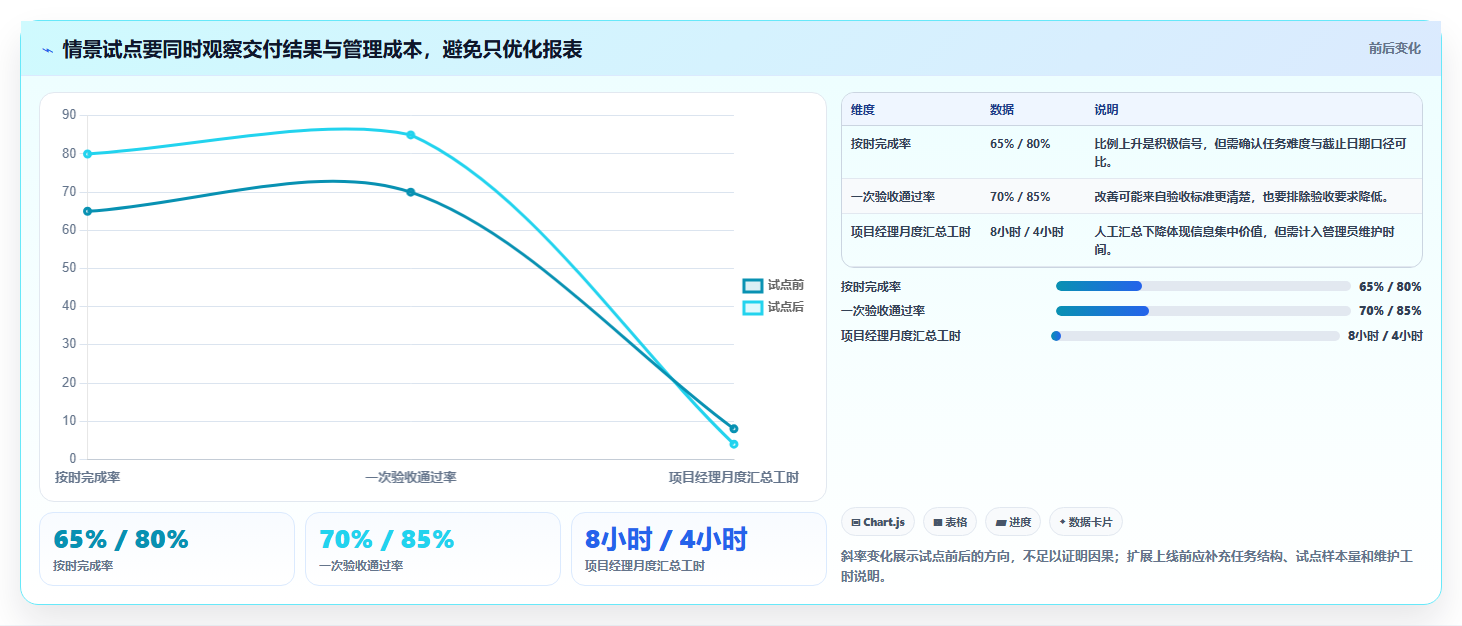Click 按时完成率 label beside the progress bar
The width and height of the screenshot is (1462, 626).
coord(871,287)
